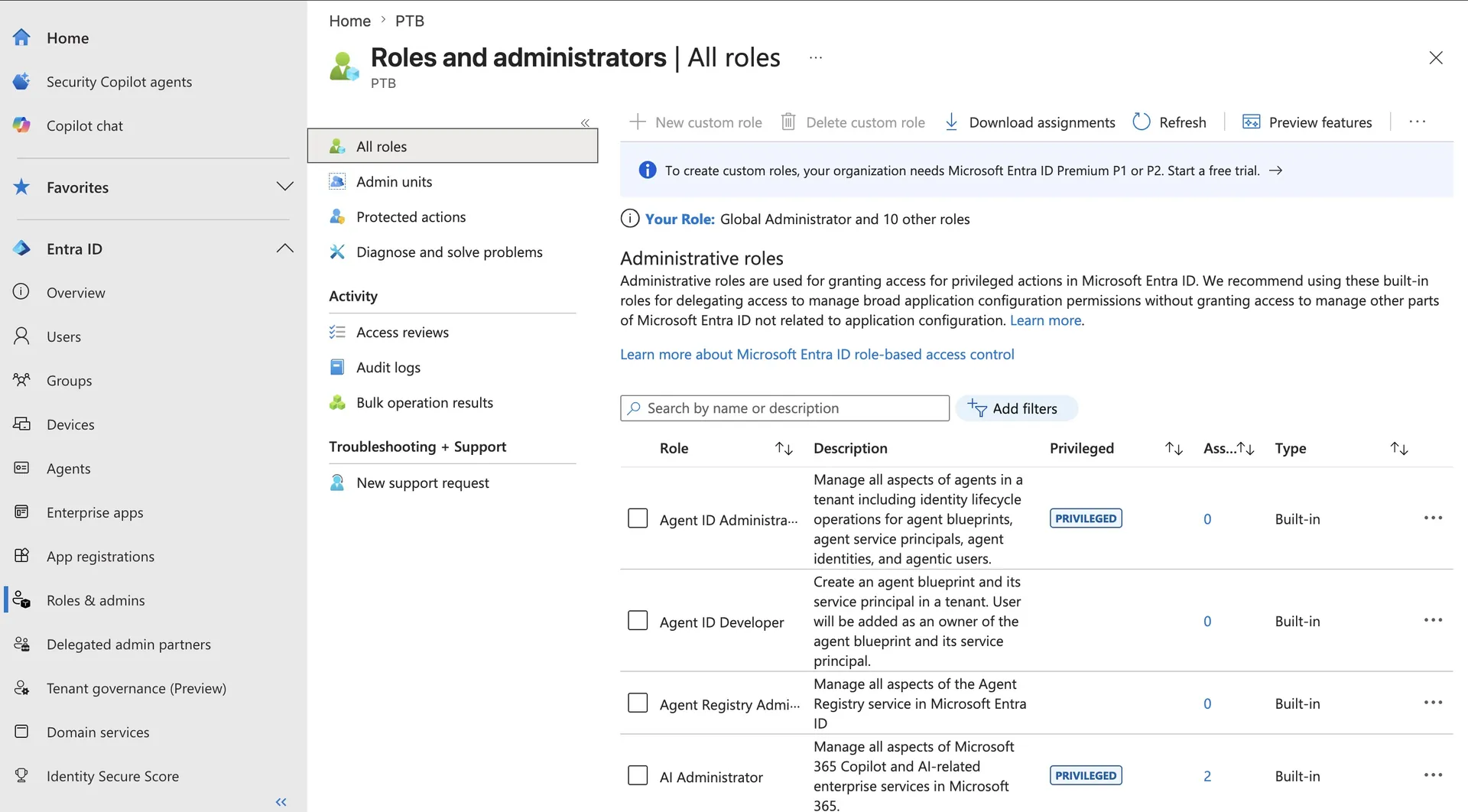Click the Home breadcrumb link
The height and width of the screenshot is (812, 1468).
point(349,21)
